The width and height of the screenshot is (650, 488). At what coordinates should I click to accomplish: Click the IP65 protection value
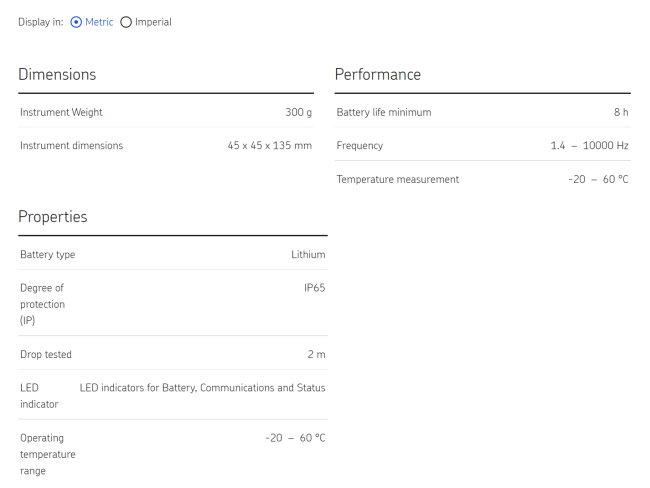(x=314, y=288)
